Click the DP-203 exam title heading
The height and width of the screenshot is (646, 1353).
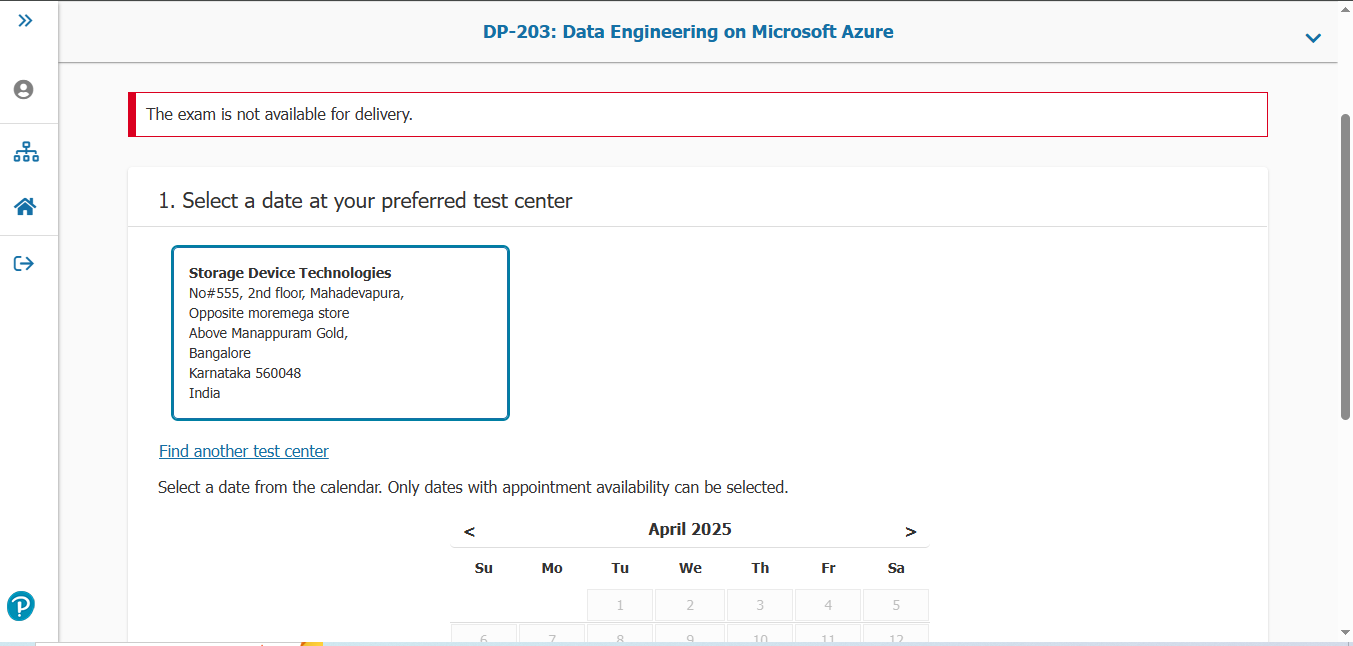click(687, 31)
